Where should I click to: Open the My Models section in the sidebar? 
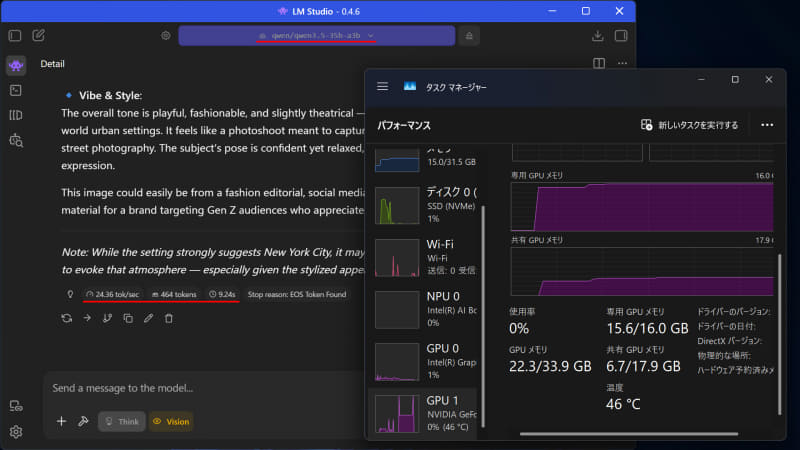pyautogui.click(x=16, y=115)
